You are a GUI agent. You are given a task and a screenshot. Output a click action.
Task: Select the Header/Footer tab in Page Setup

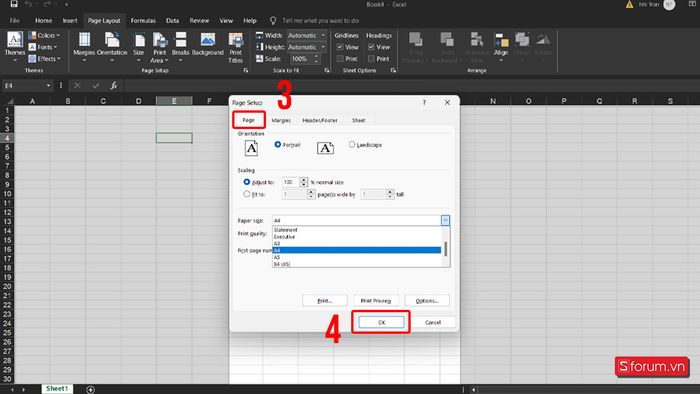pyautogui.click(x=320, y=120)
